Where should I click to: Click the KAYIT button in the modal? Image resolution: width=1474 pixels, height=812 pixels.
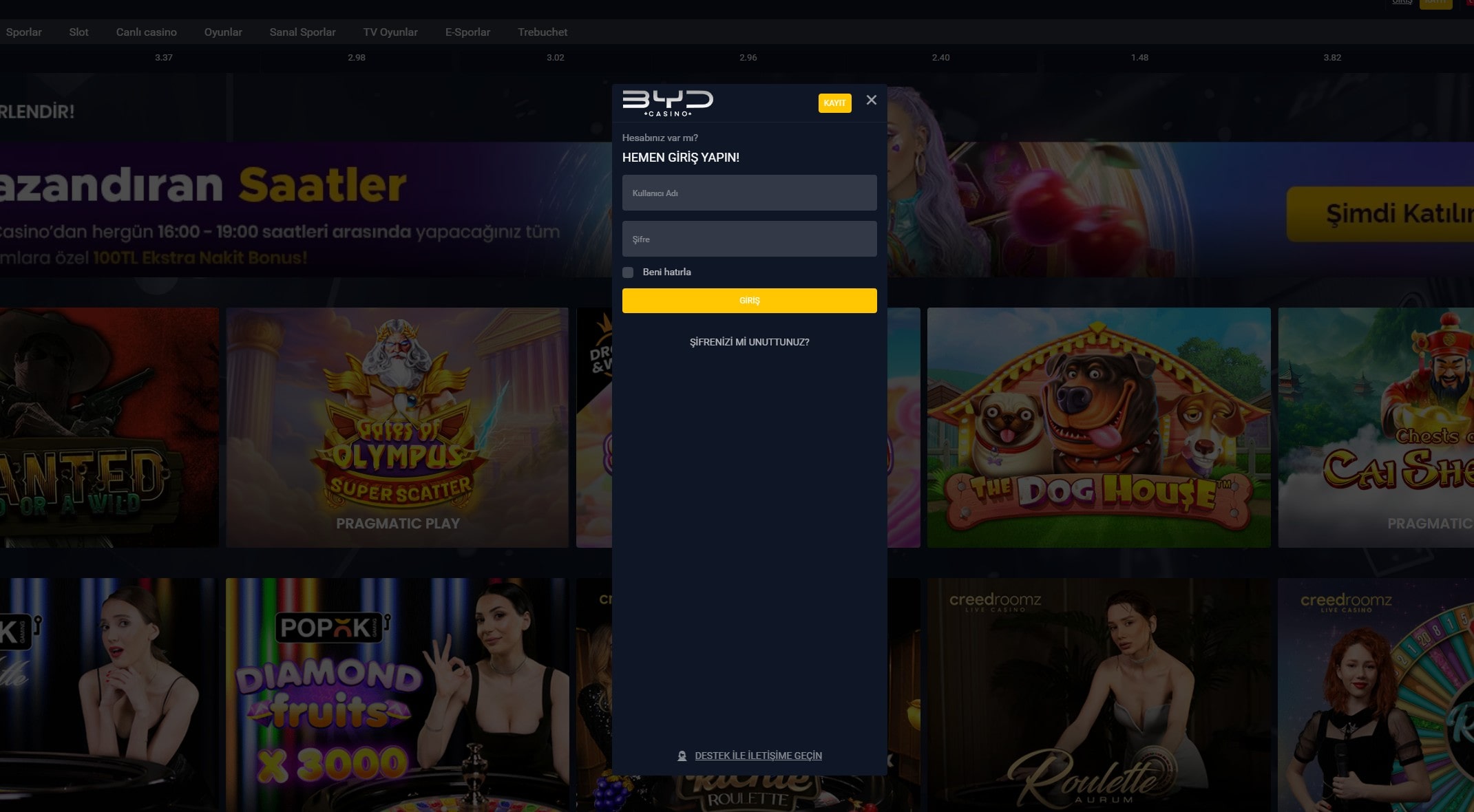point(834,103)
